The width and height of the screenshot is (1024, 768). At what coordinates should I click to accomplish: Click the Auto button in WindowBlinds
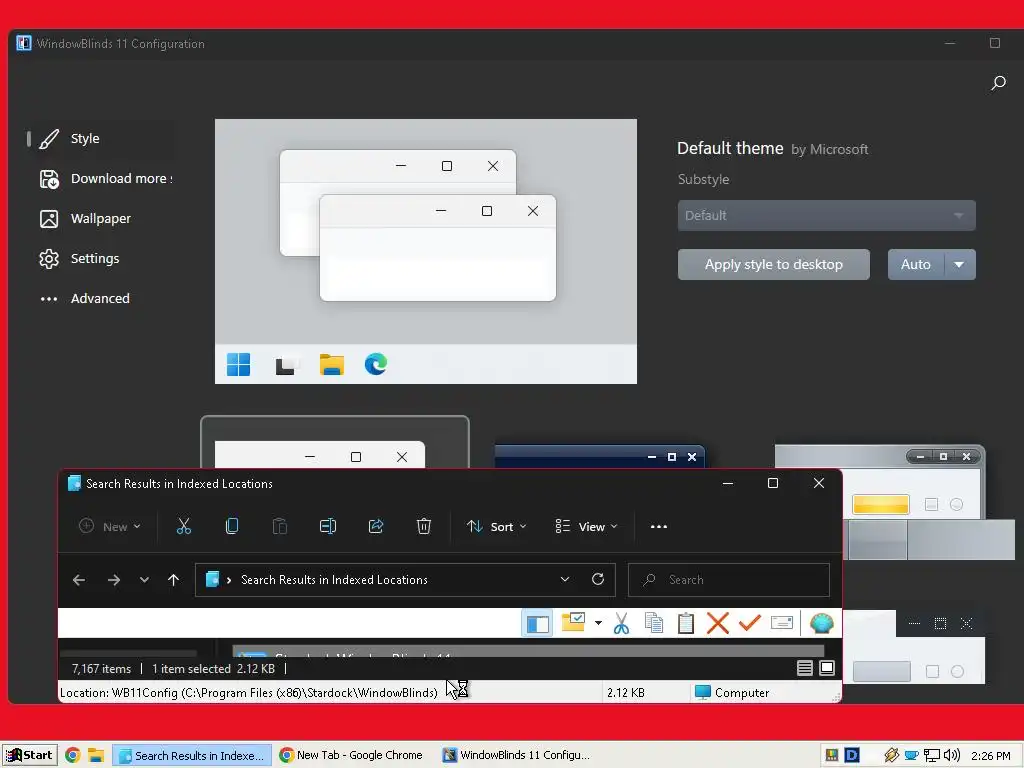click(x=916, y=264)
